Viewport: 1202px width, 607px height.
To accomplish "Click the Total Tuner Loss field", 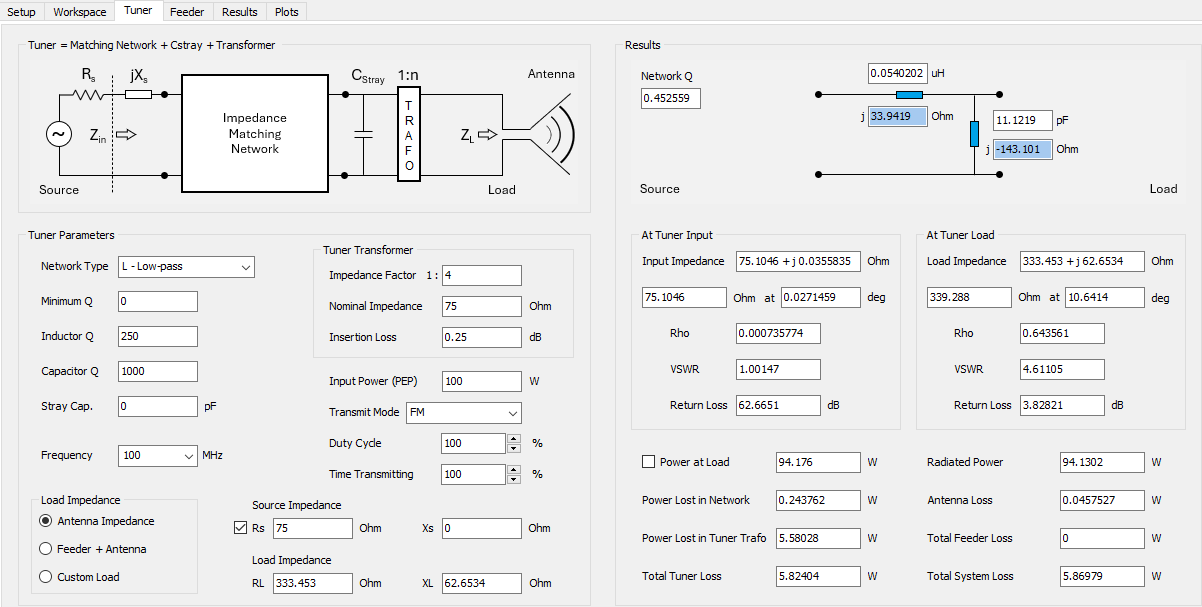I will (x=818, y=577).
